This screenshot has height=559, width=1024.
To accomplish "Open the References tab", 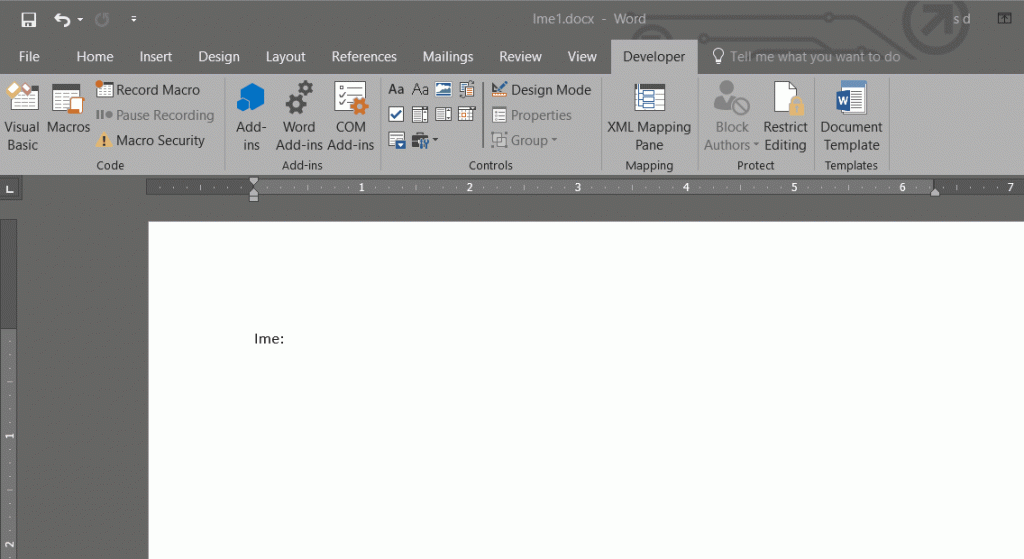I will coord(364,57).
